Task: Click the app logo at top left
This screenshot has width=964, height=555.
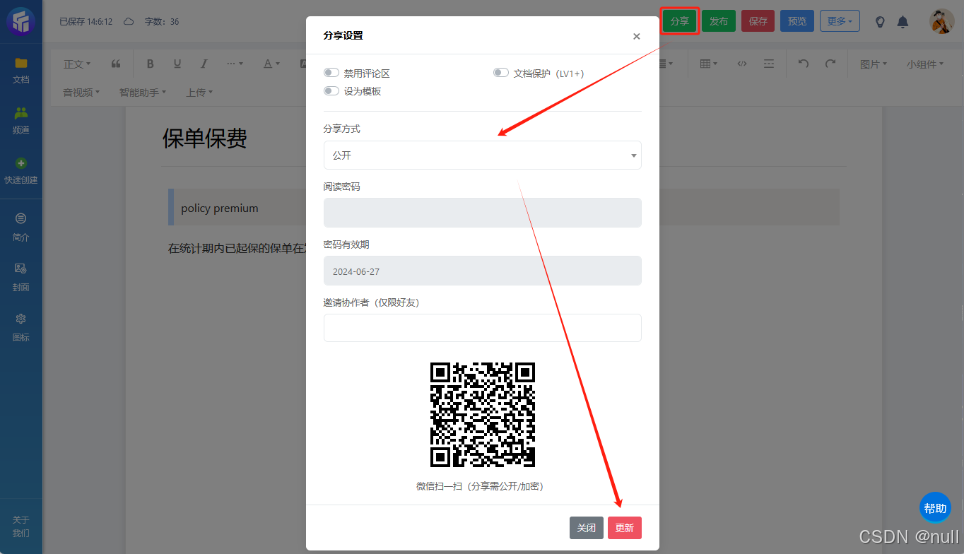Action: tap(21, 22)
